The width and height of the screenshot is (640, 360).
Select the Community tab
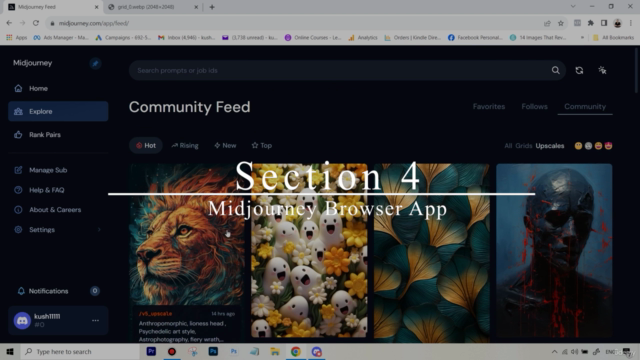[585, 107]
